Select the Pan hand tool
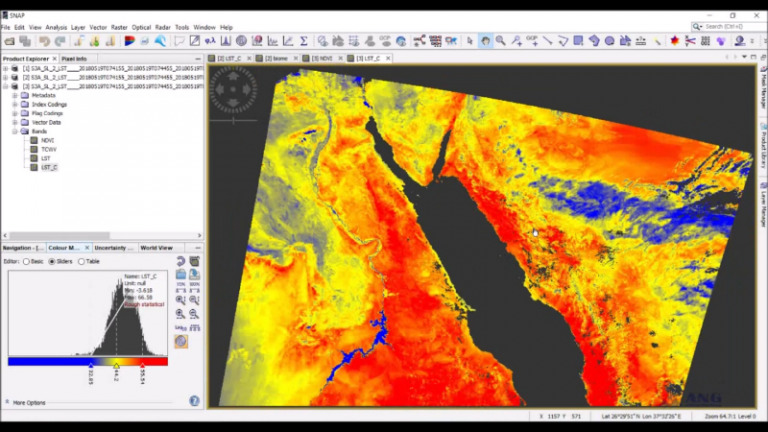Viewport: 768px width, 432px height. pyautogui.click(x=485, y=41)
